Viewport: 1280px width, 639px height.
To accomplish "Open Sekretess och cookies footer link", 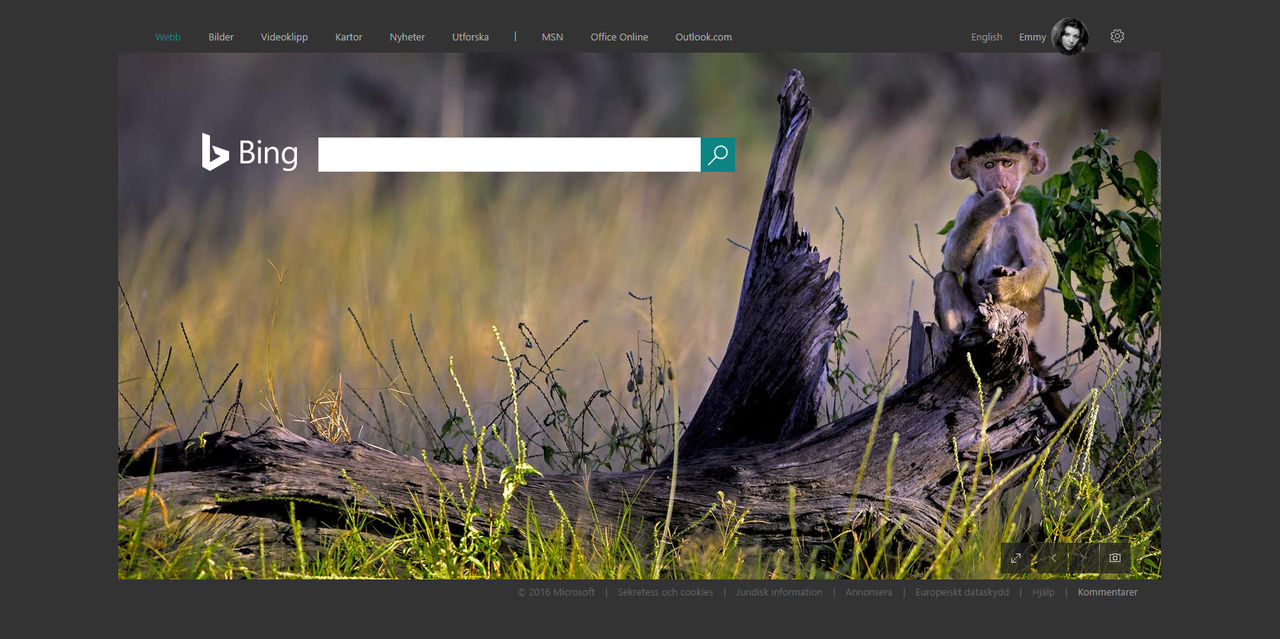I will pyautogui.click(x=665, y=592).
